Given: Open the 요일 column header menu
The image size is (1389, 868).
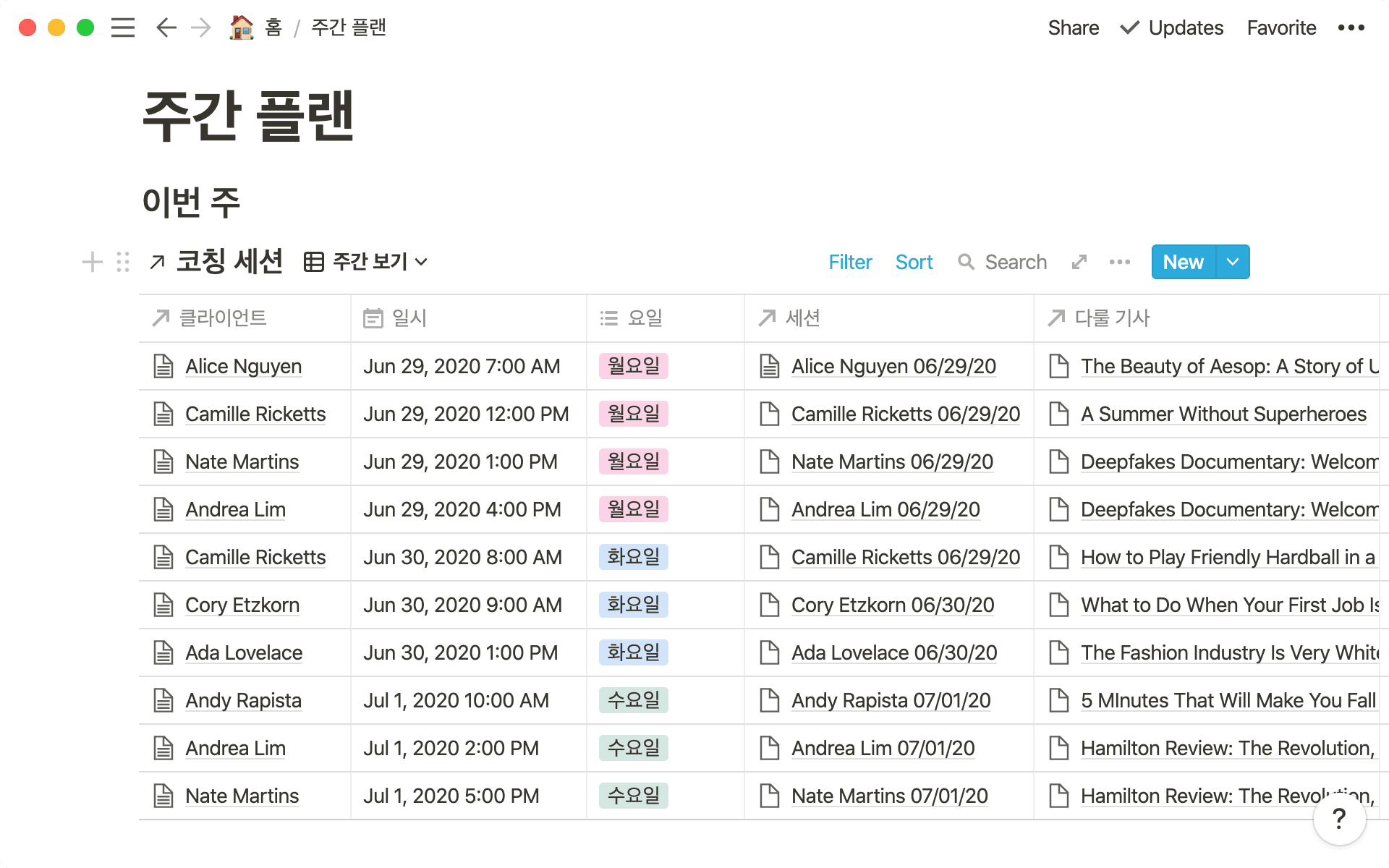Looking at the screenshot, I should pos(645,318).
